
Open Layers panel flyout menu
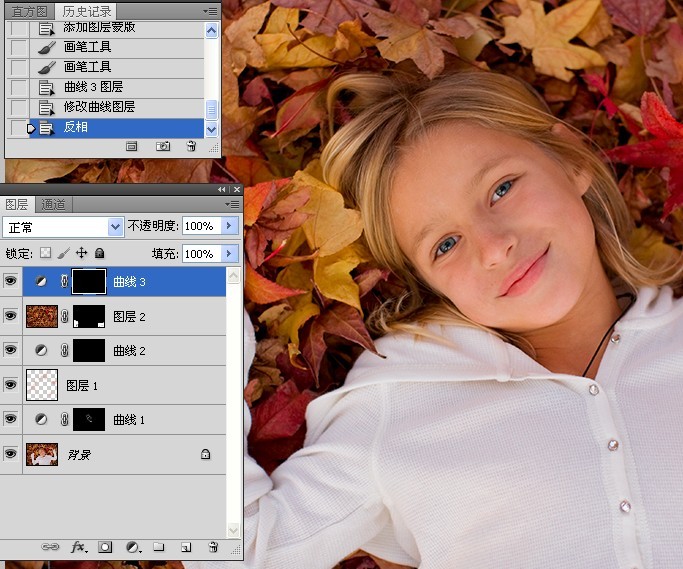233,204
